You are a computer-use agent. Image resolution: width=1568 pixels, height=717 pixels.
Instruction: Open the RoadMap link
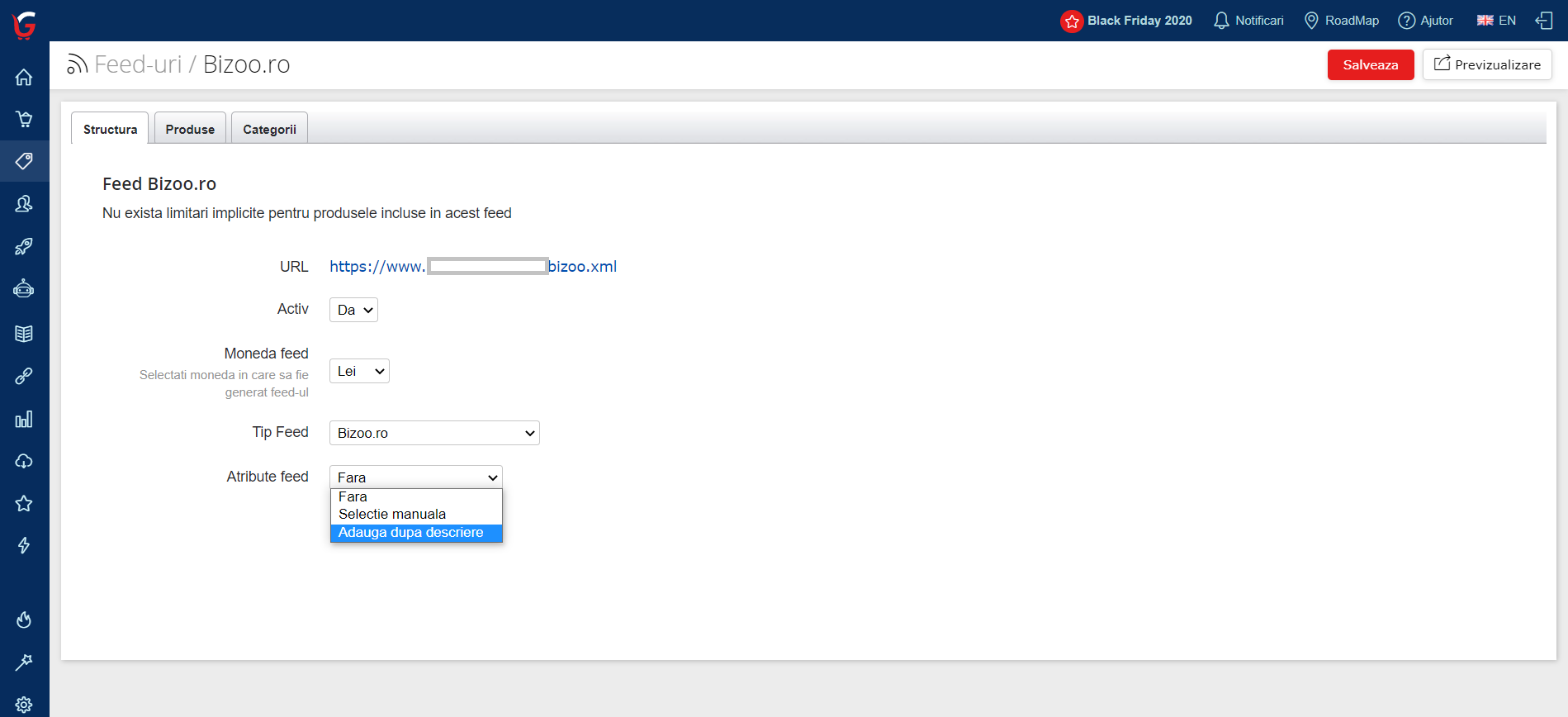(1352, 21)
